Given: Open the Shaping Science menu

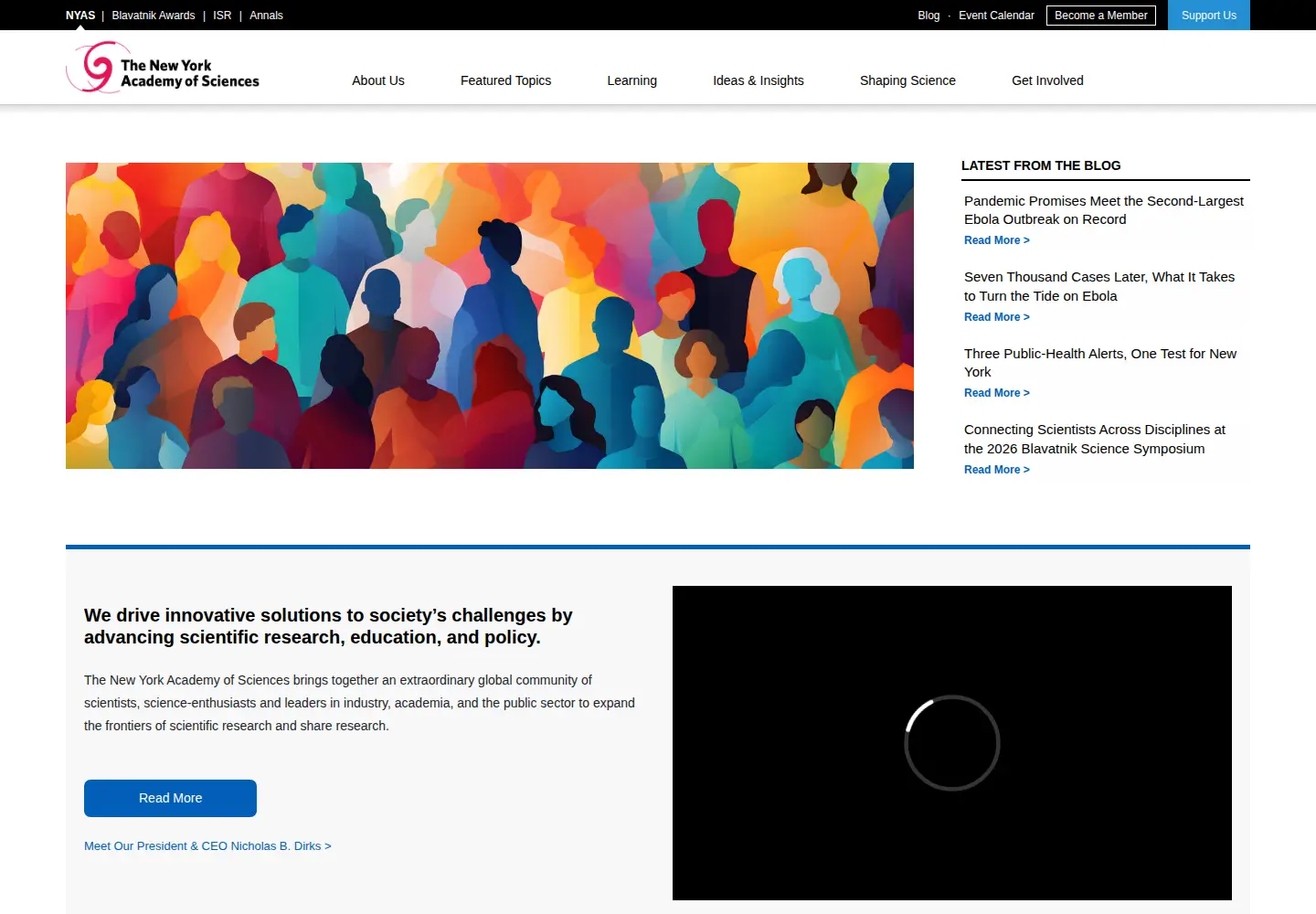Looking at the screenshot, I should pyautogui.click(x=907, y=80).
